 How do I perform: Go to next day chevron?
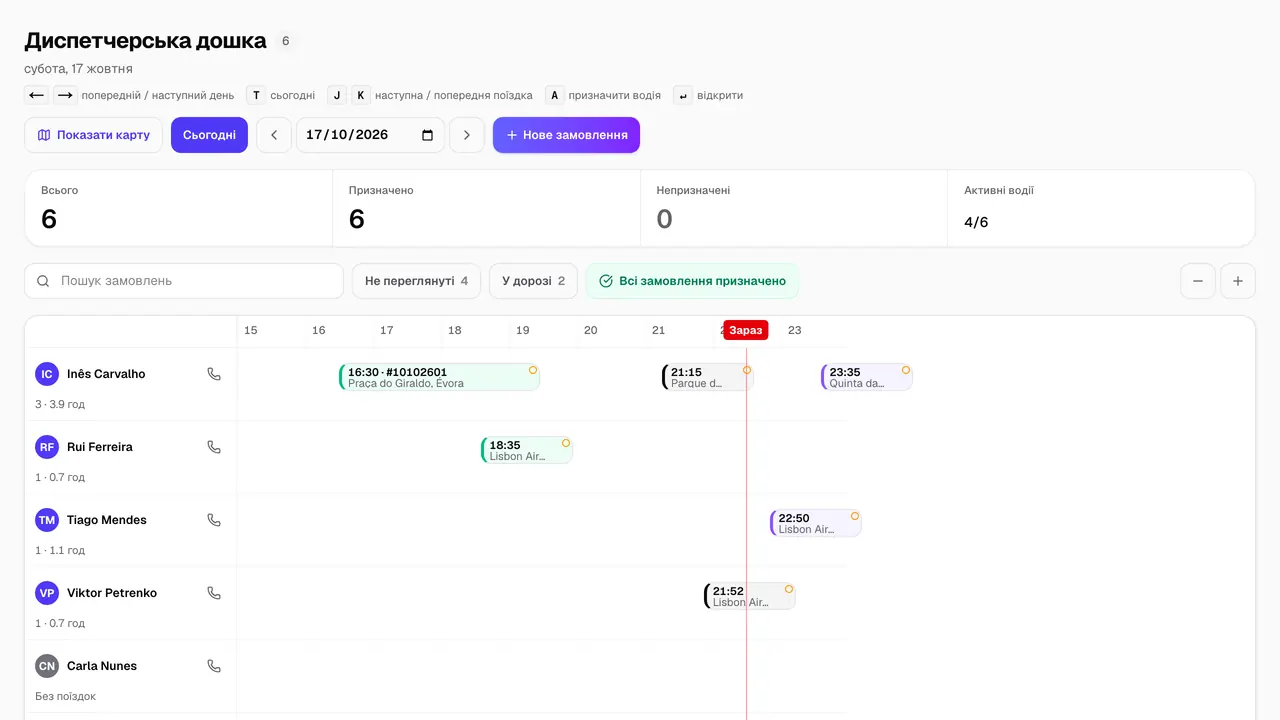(467, 135)
